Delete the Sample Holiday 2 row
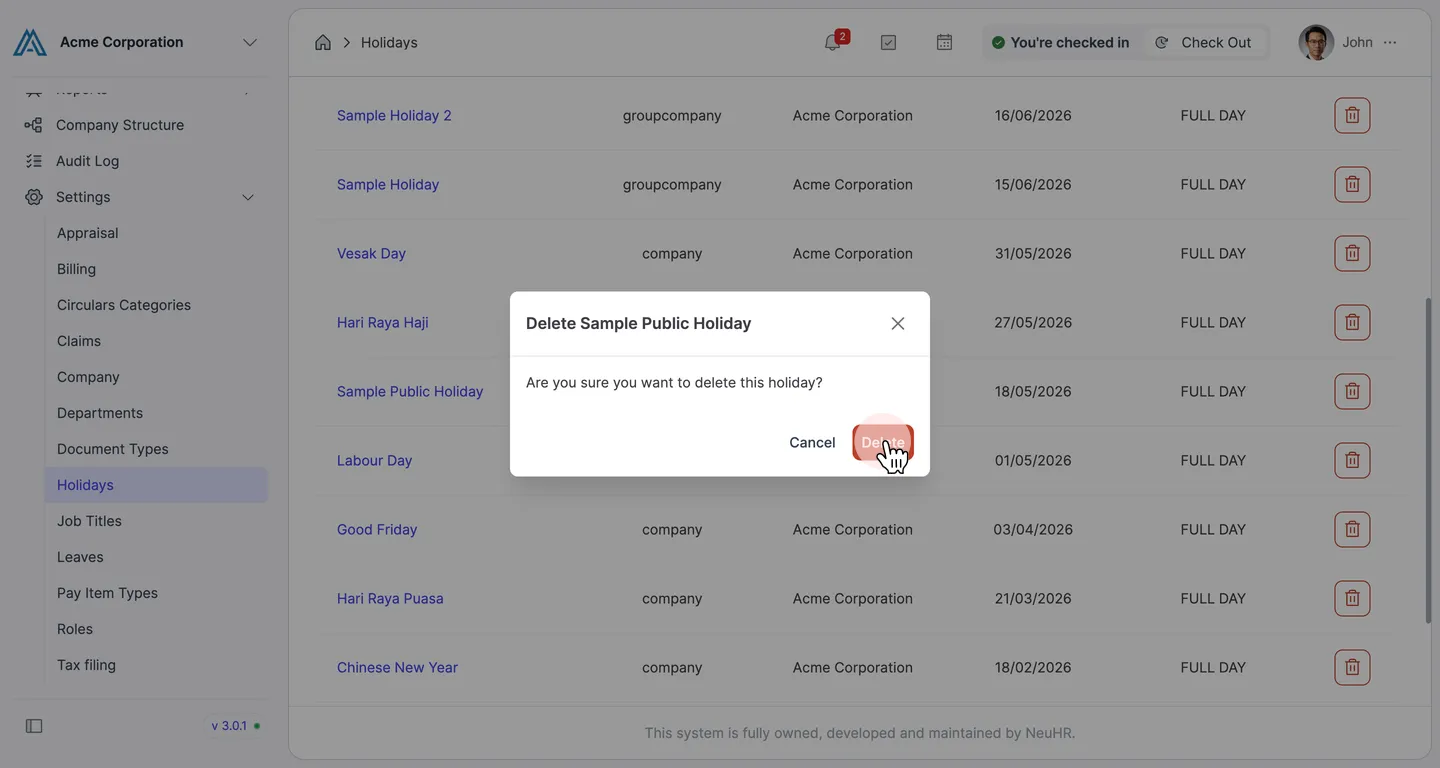Screen dimensions: 1440x768 (x=1352, y=115)
